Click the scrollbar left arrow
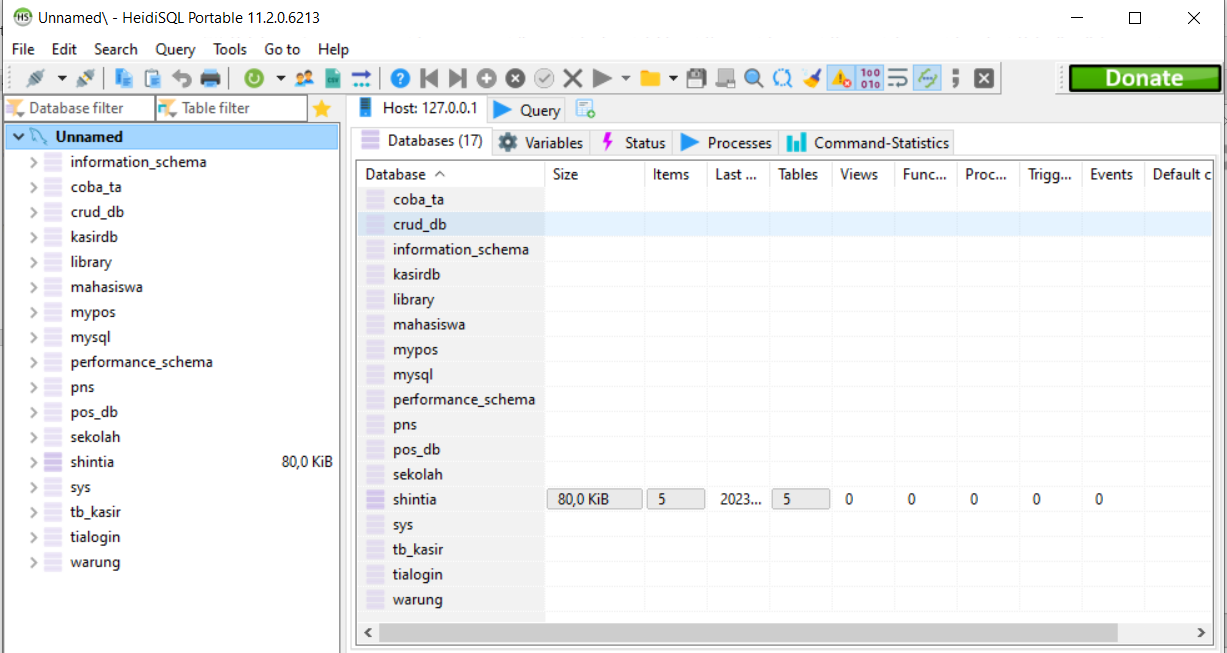Screen dimensions: 1227x653 coord(368,632)
